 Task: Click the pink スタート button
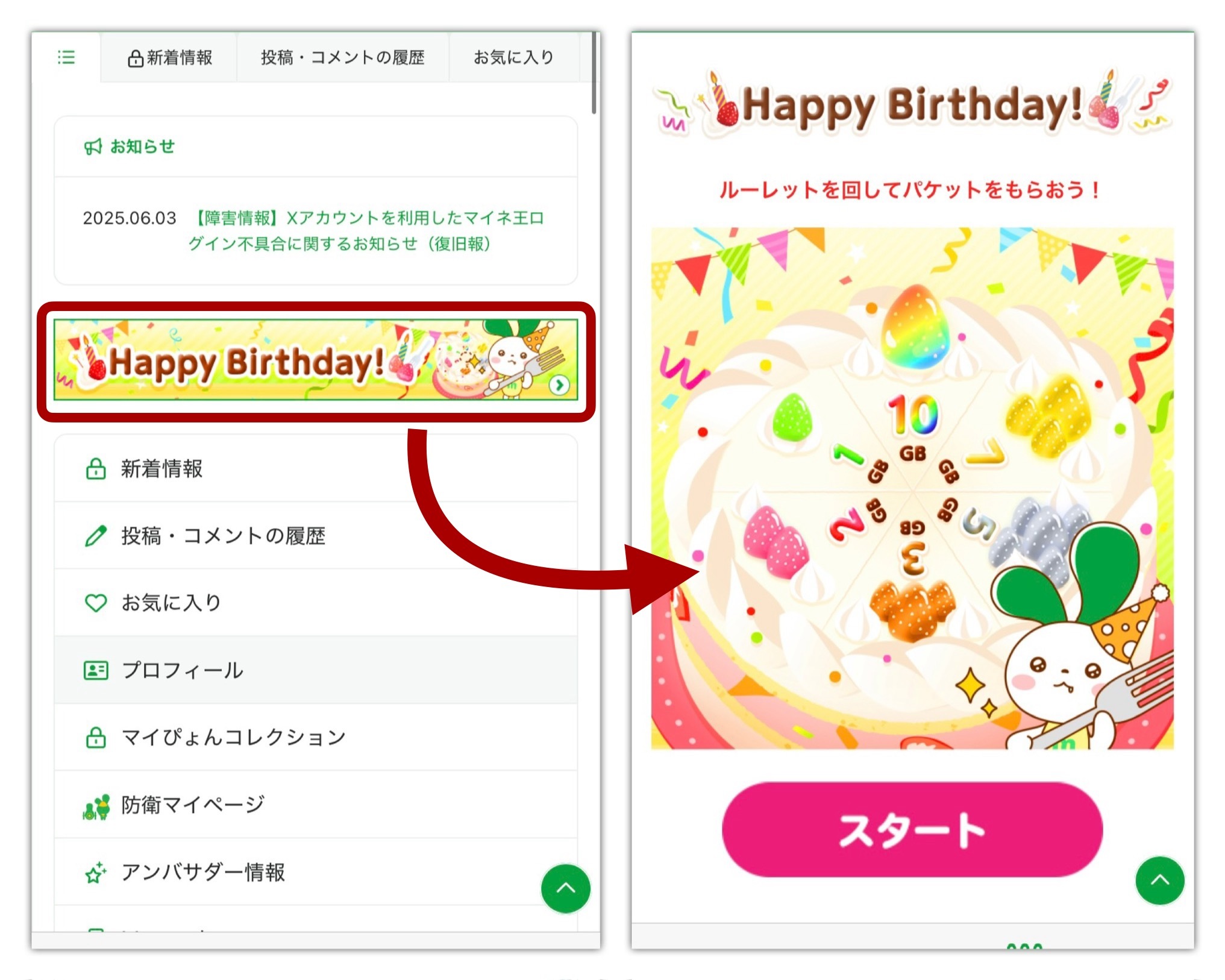(x=912, y=829)
